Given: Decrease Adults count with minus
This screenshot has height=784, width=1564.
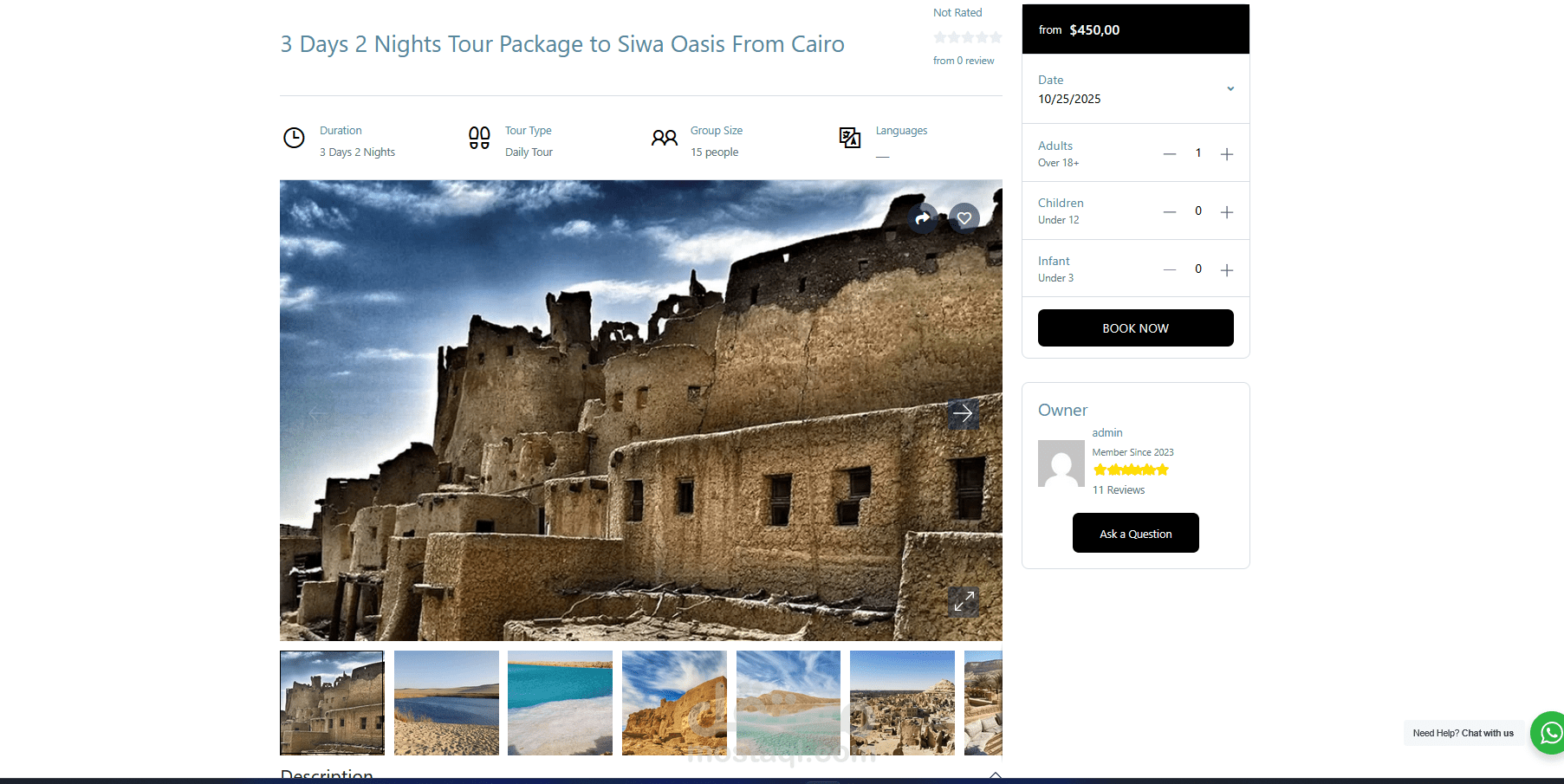Looking at the screenshot, I should [1170, 154].
